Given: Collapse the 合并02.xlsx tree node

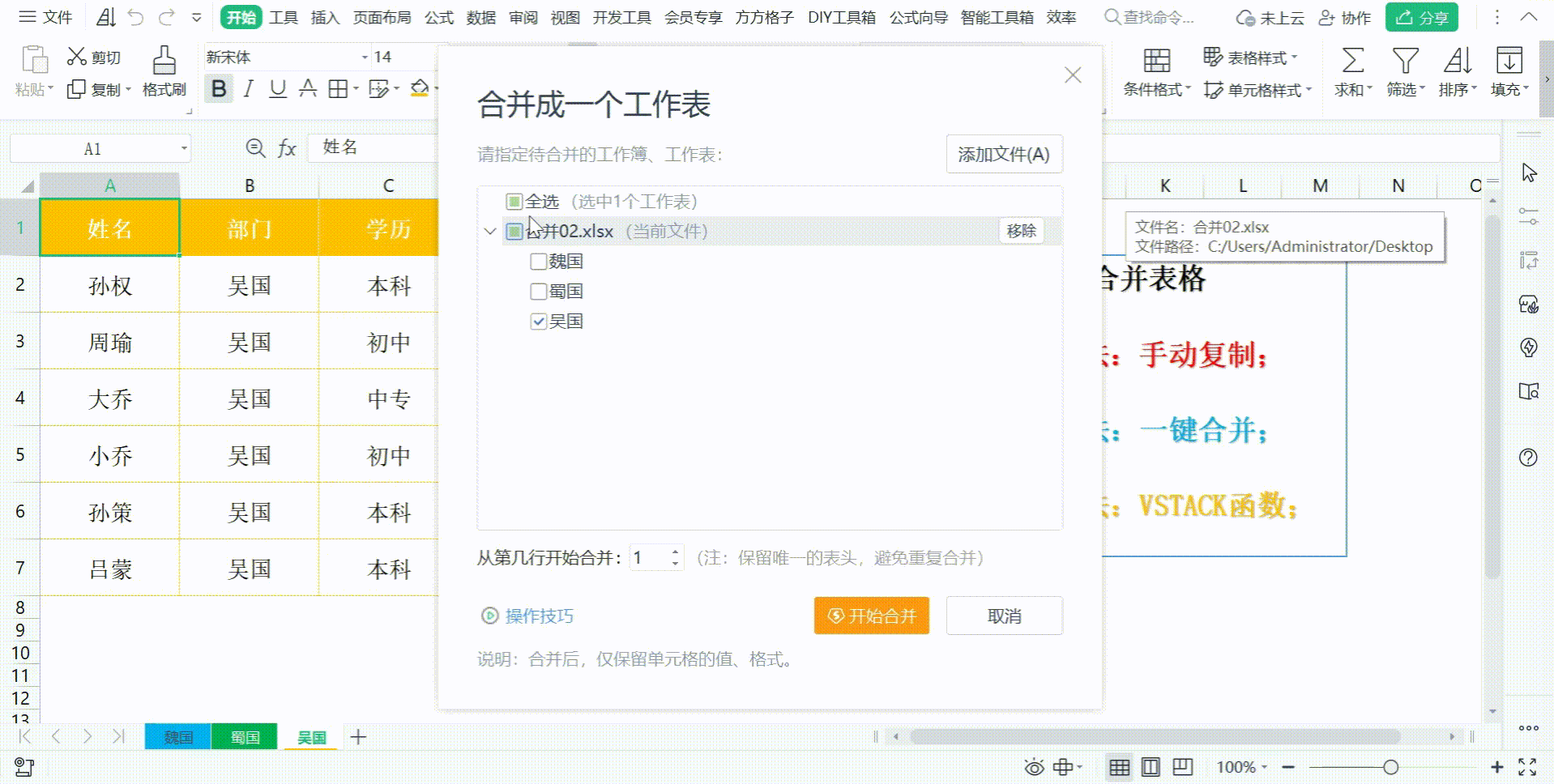Looking at the screenshot, I should point(489,232).
